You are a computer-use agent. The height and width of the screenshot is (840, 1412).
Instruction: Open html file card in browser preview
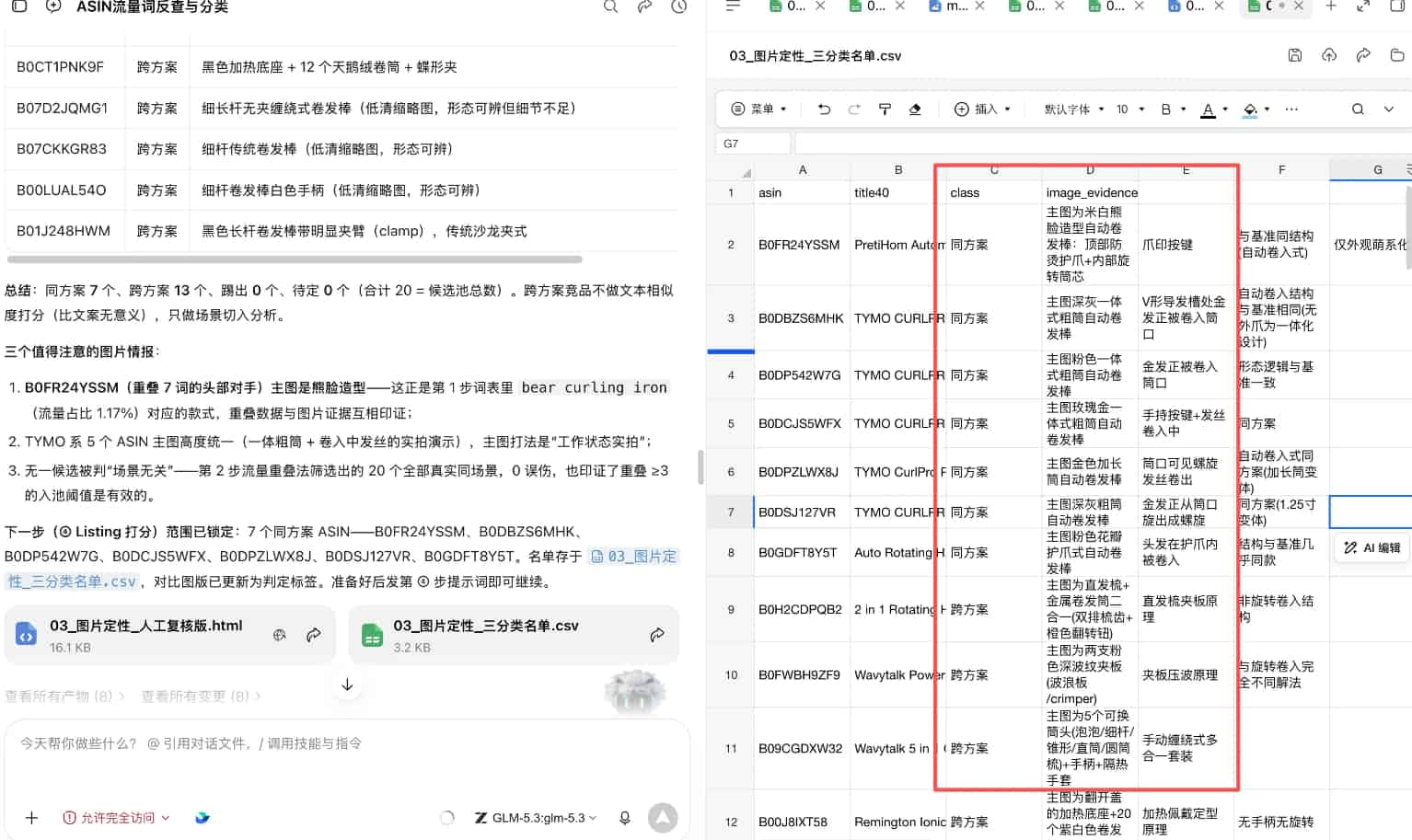click(x=280, y=635)
